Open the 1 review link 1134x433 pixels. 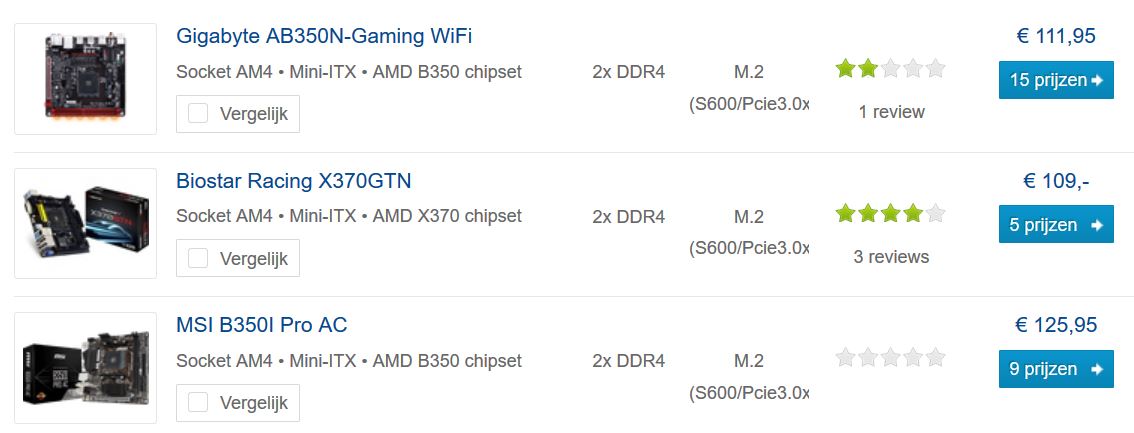click(891, 112)
